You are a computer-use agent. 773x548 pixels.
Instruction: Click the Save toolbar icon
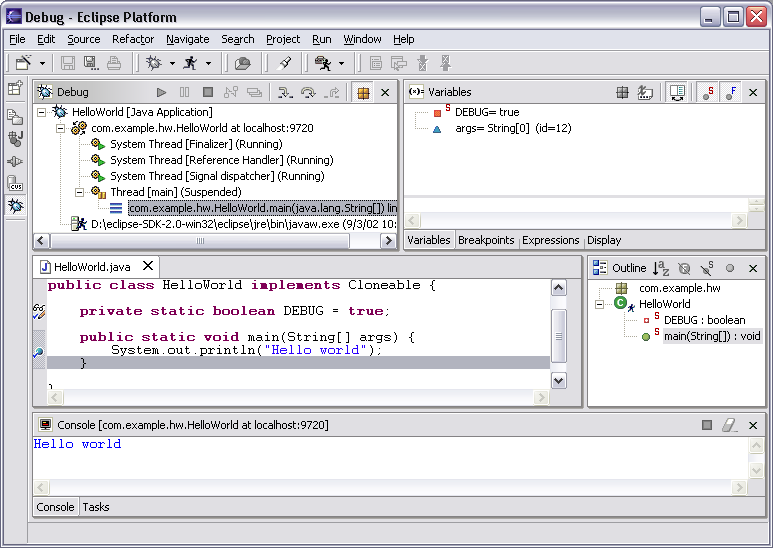pyautogui.click(x=68, y=63)
